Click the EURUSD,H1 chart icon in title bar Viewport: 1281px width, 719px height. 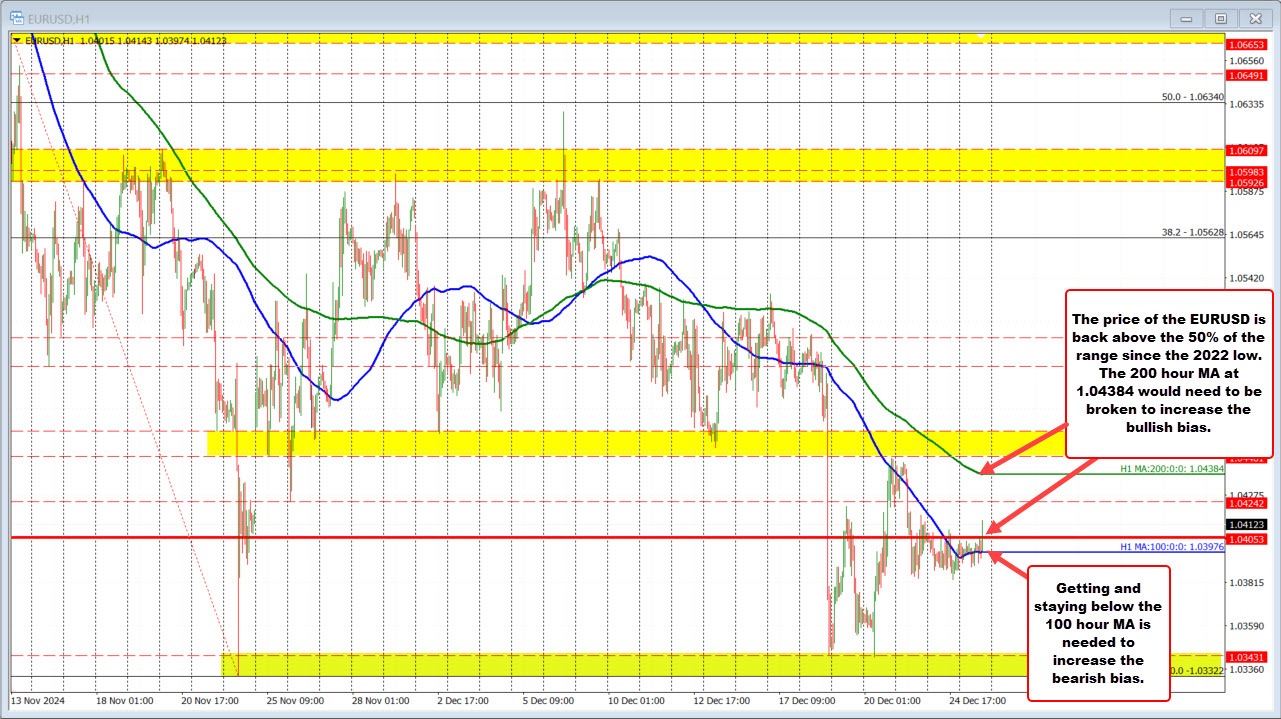[16, 17]
